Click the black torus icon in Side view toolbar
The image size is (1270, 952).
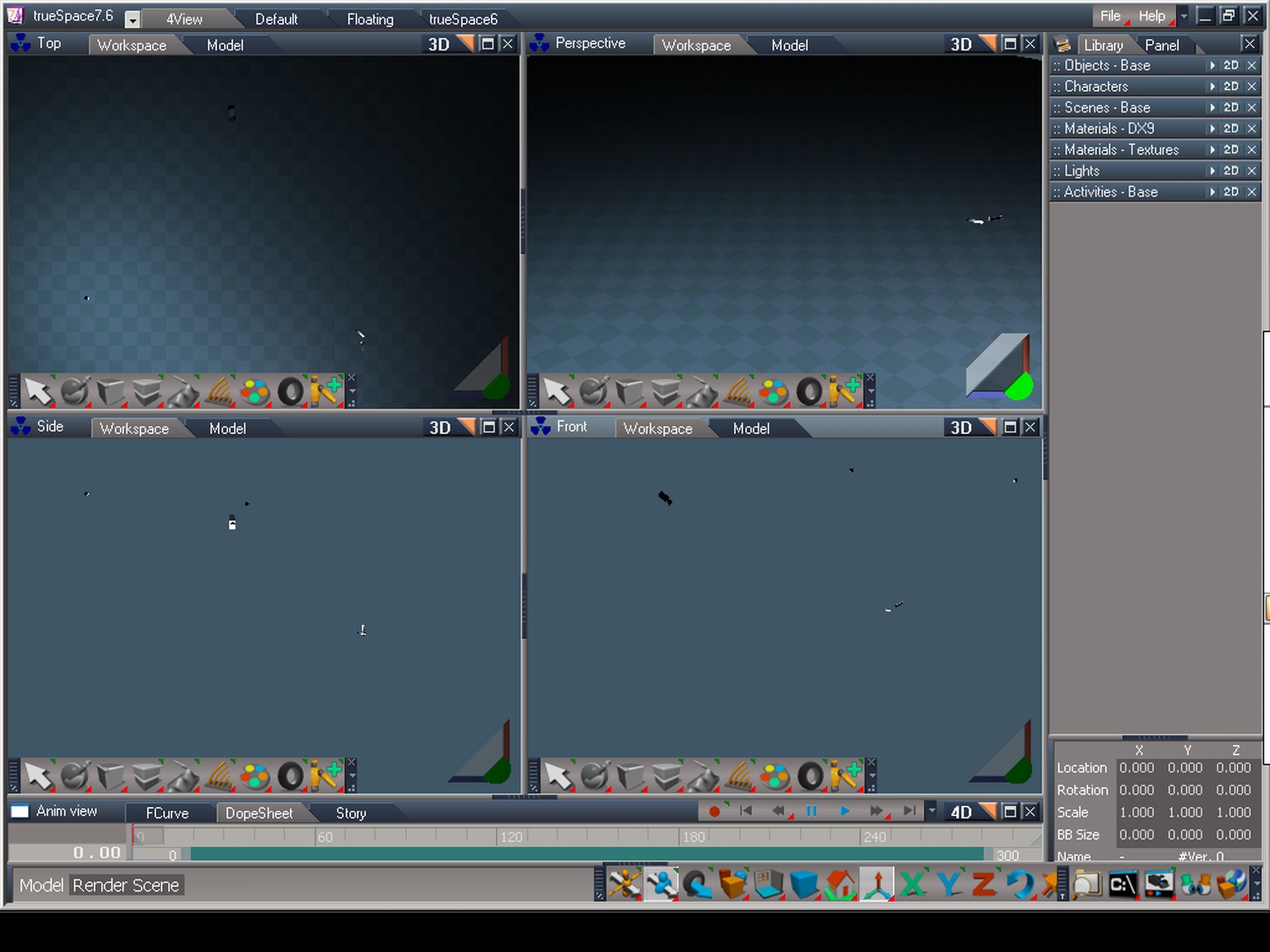(x=291, y=776)
